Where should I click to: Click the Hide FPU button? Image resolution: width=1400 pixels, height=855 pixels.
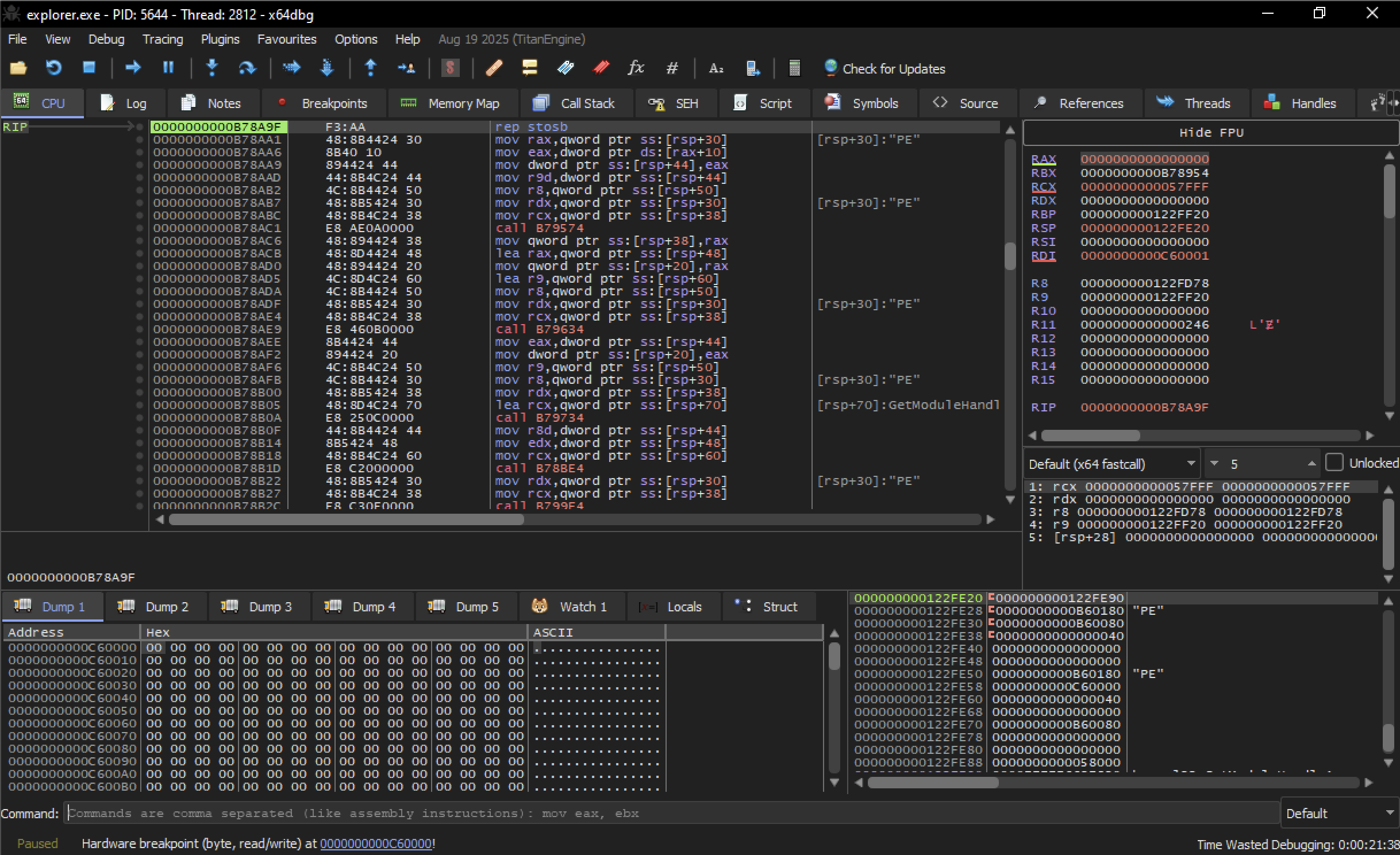pyautogui.click(x=1211, y=133)
